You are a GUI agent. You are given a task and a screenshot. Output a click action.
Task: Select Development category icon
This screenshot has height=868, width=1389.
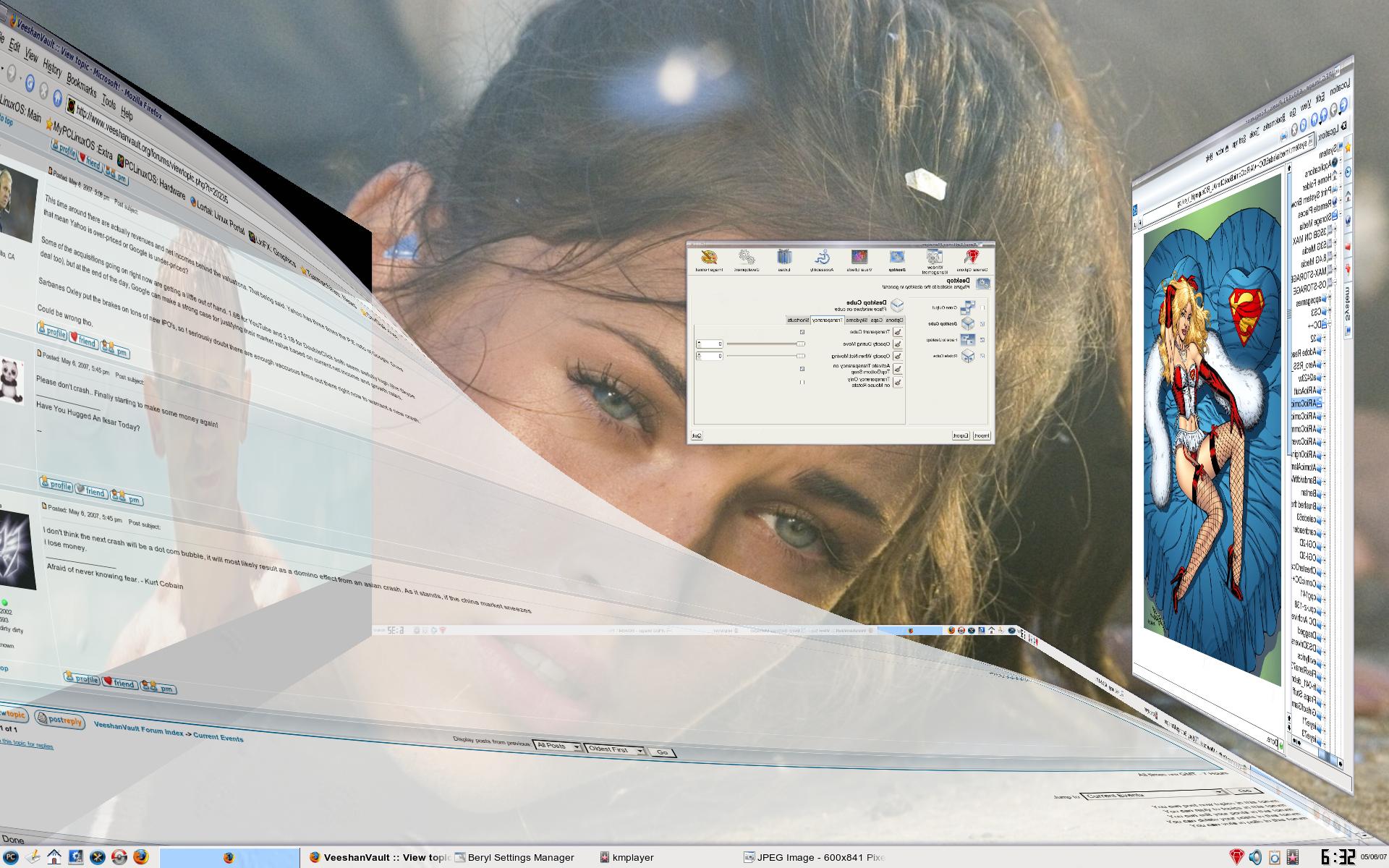[747, 260]
